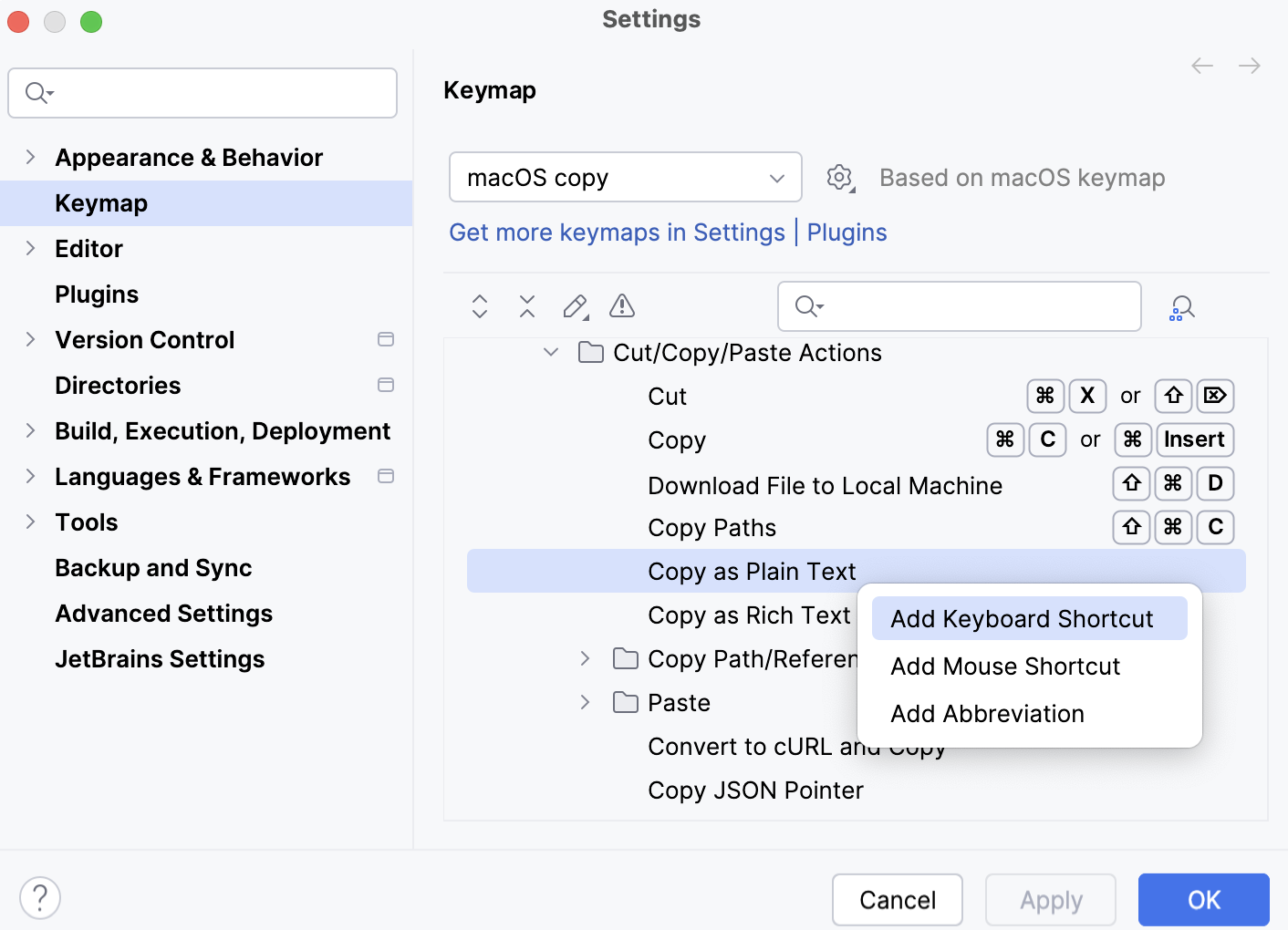Expand all keymap tree nodes

coord(479,306)
